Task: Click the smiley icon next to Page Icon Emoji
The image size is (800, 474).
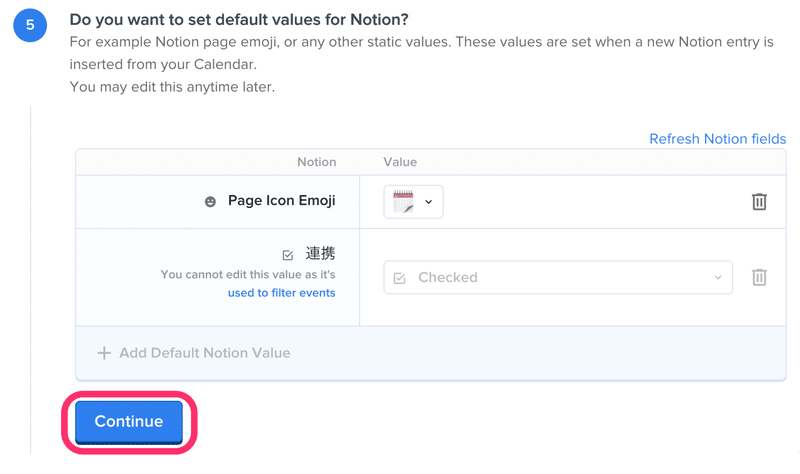Action: point(210,202)
